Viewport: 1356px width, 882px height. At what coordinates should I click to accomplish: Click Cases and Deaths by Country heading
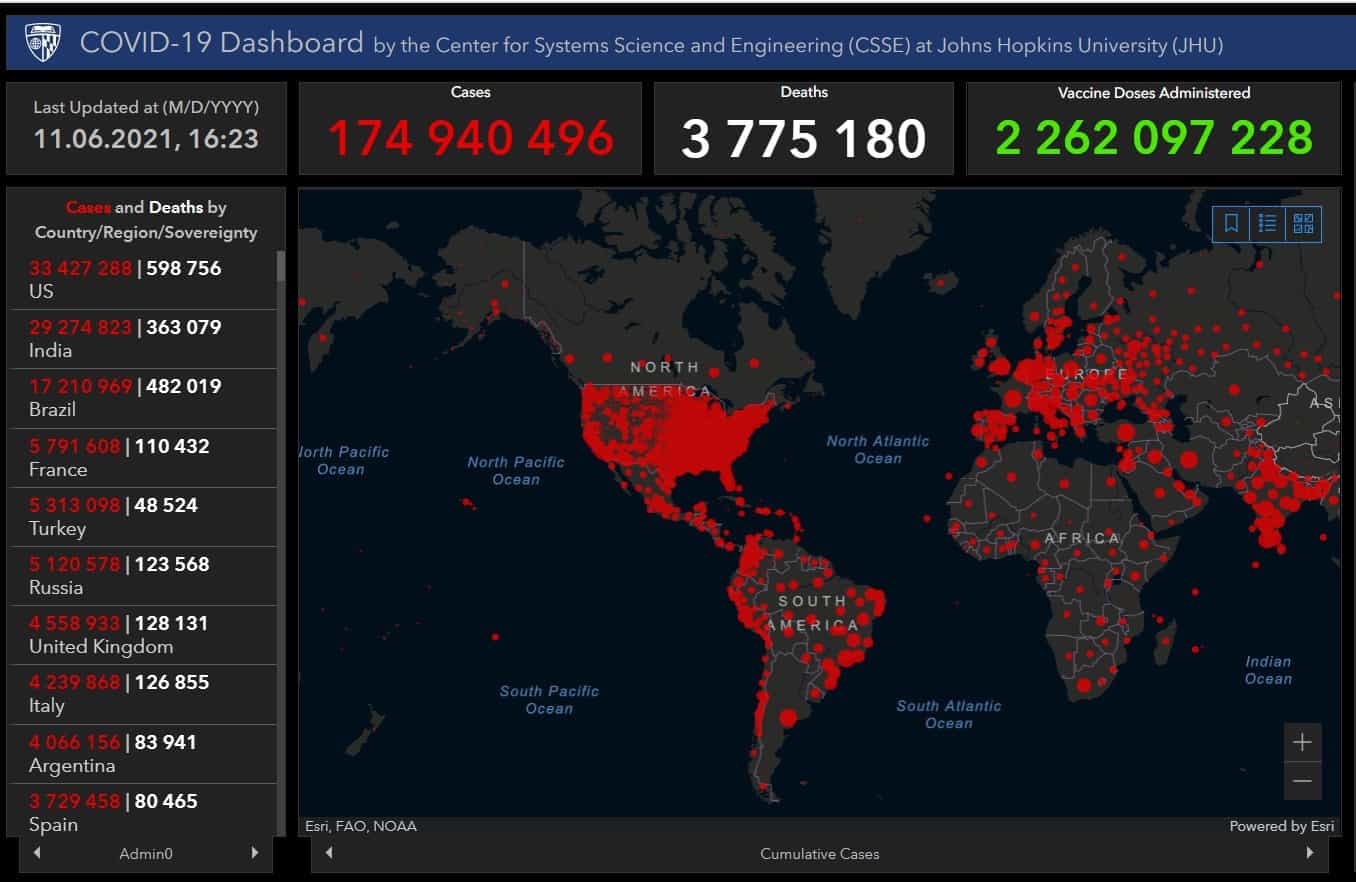146,220
